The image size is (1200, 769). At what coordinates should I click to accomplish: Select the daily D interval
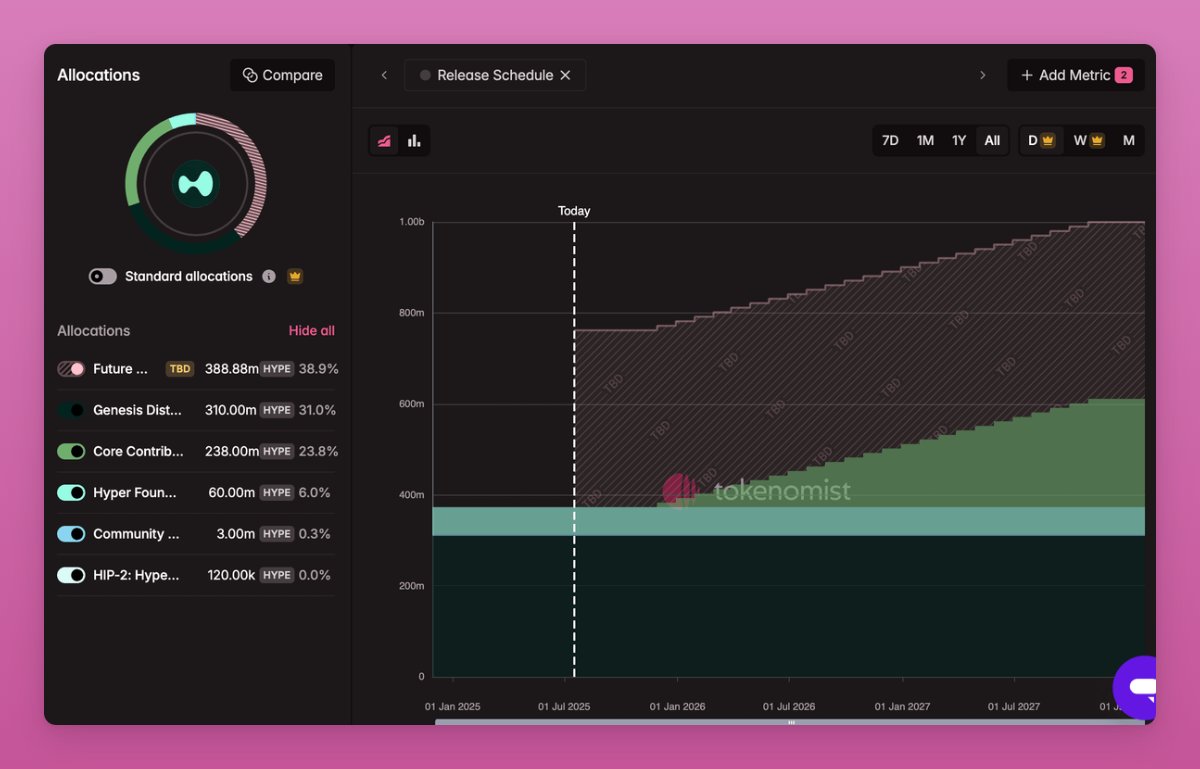coord(1041,141)
